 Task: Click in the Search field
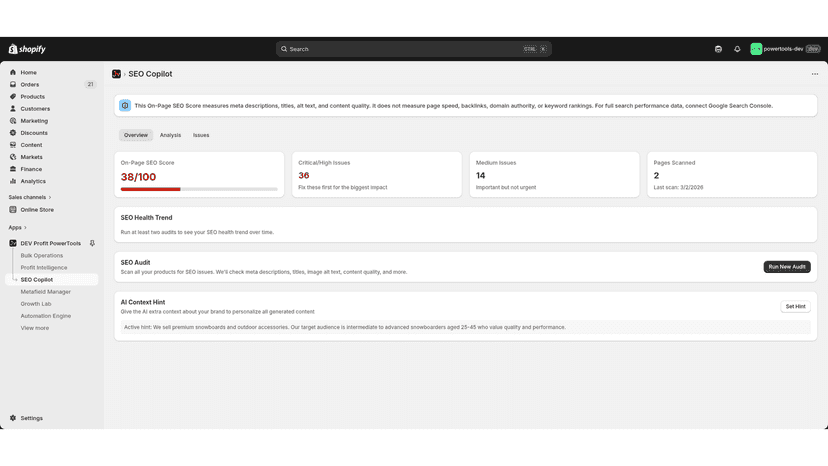413,49
